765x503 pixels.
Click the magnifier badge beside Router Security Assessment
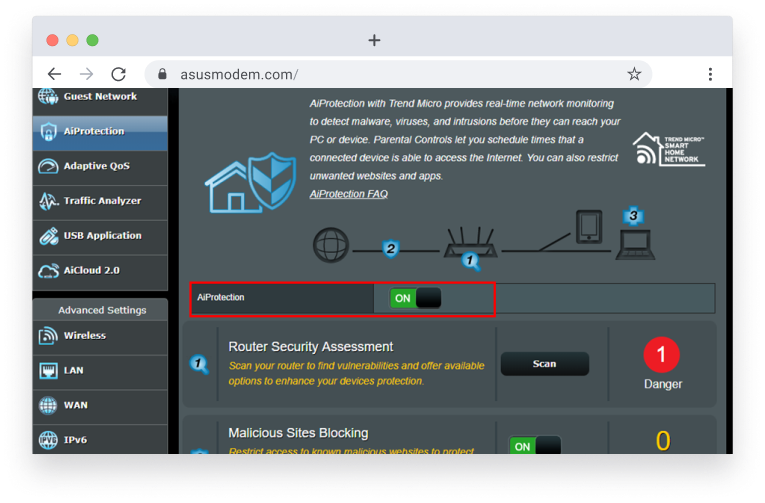199,364
